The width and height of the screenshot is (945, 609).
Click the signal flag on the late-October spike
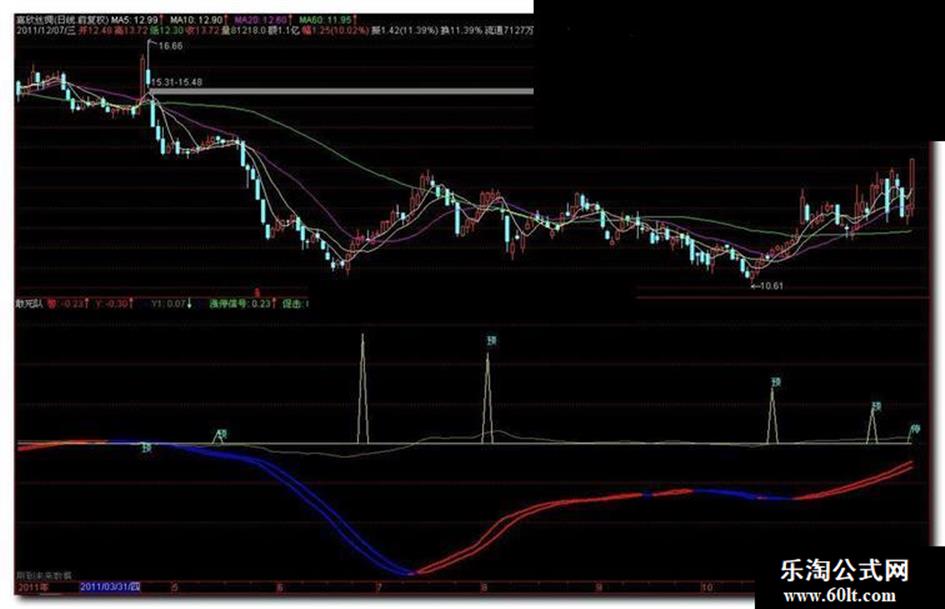tap(776, 382)
